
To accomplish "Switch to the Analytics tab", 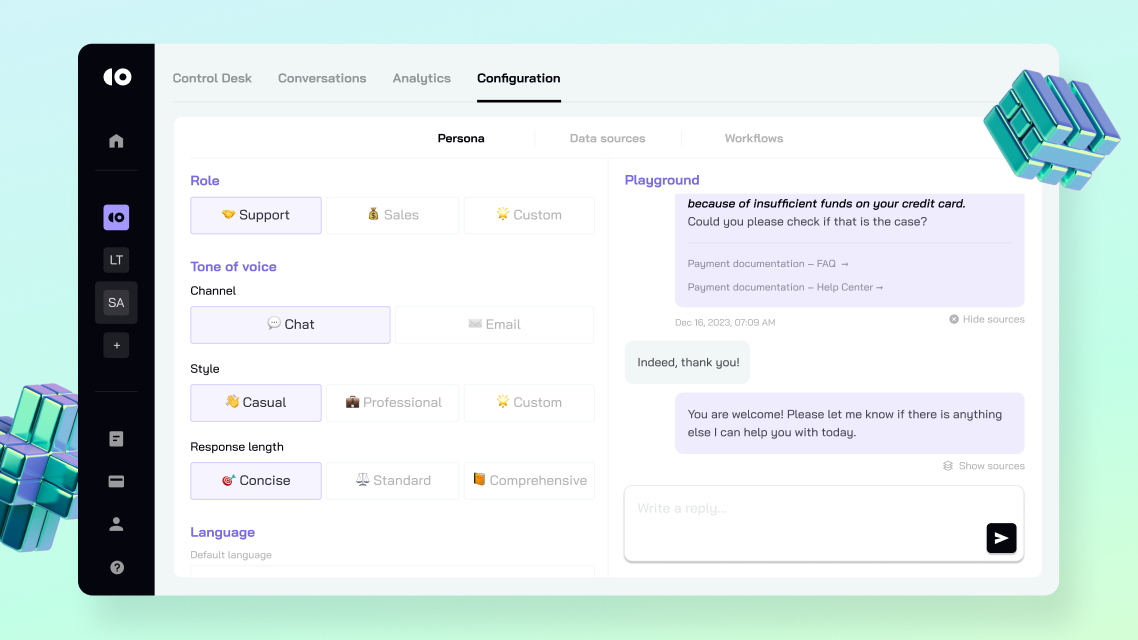I will (x=421, y=78).
